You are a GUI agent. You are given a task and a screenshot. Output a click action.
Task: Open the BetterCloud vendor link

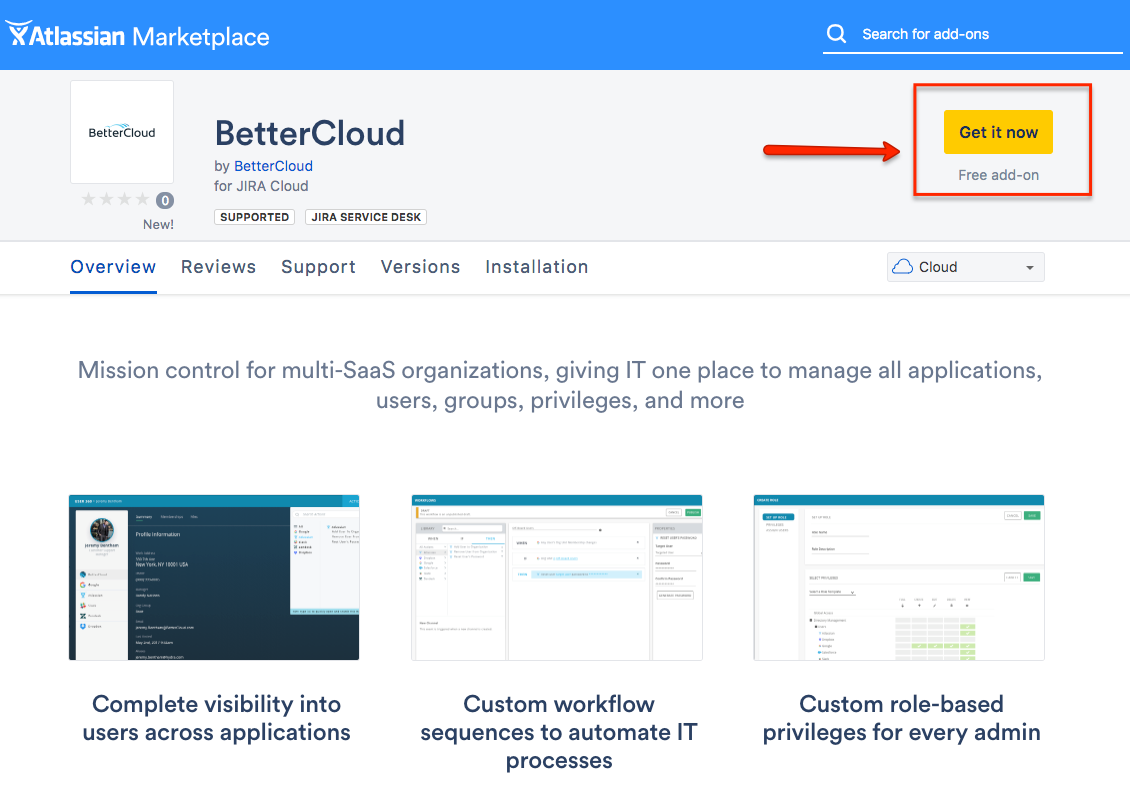pos(273,166)
